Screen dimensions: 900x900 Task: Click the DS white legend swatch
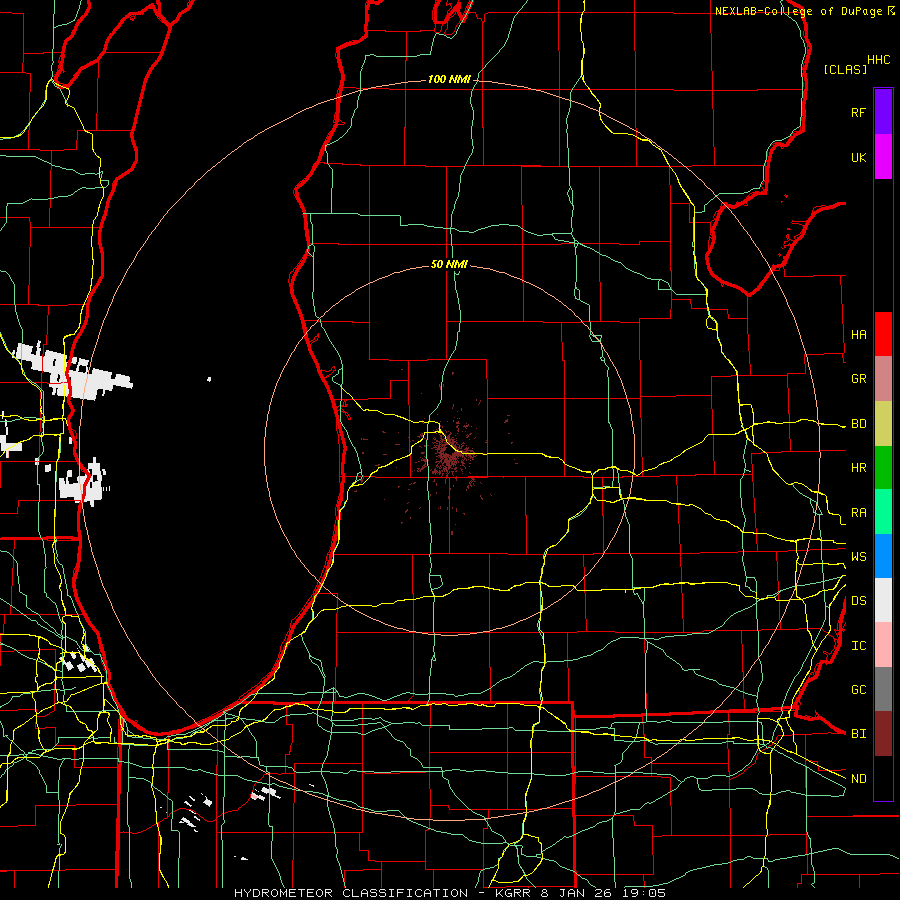coord(883,600)
